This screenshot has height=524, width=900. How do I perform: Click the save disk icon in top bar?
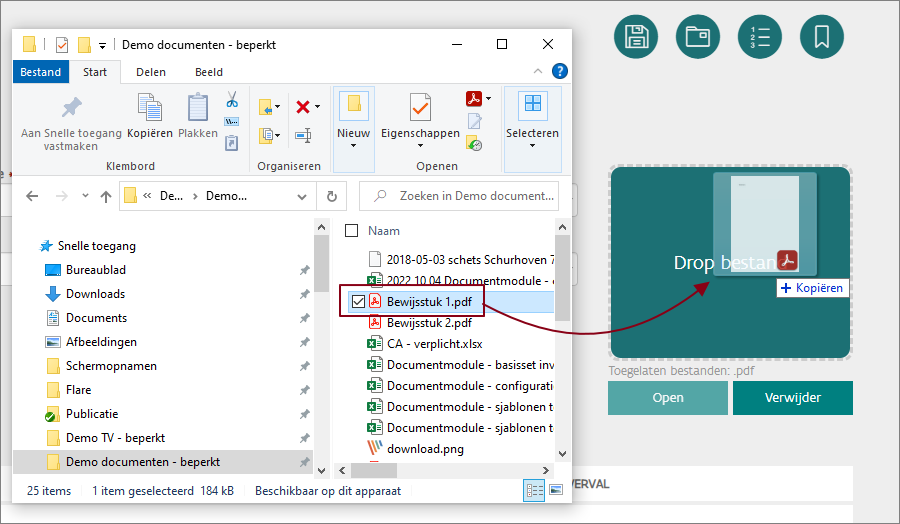coord(635,37)
